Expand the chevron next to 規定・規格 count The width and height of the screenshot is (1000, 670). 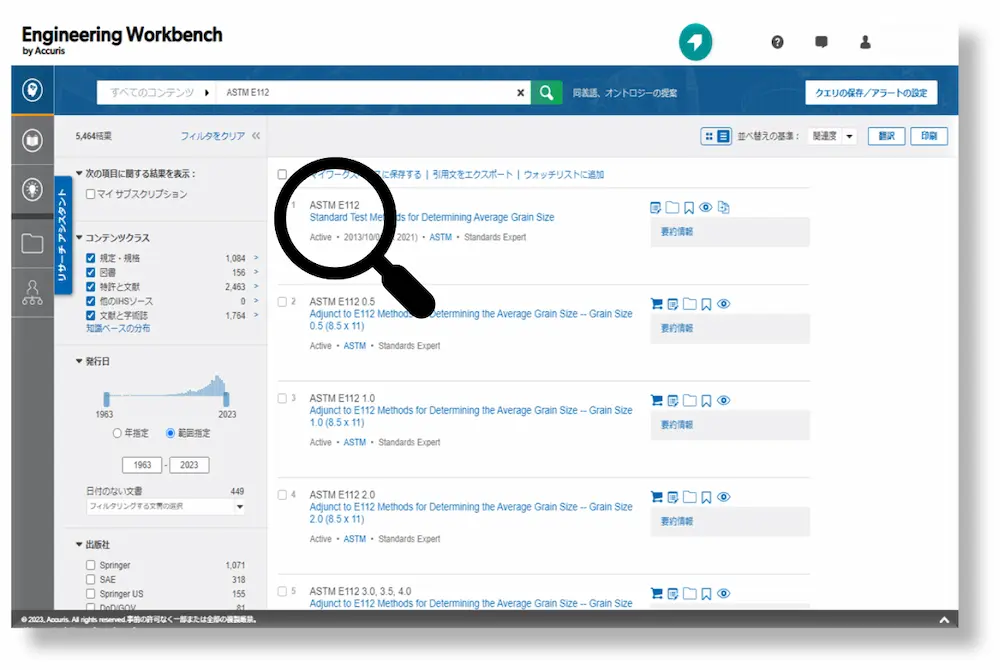256,258
